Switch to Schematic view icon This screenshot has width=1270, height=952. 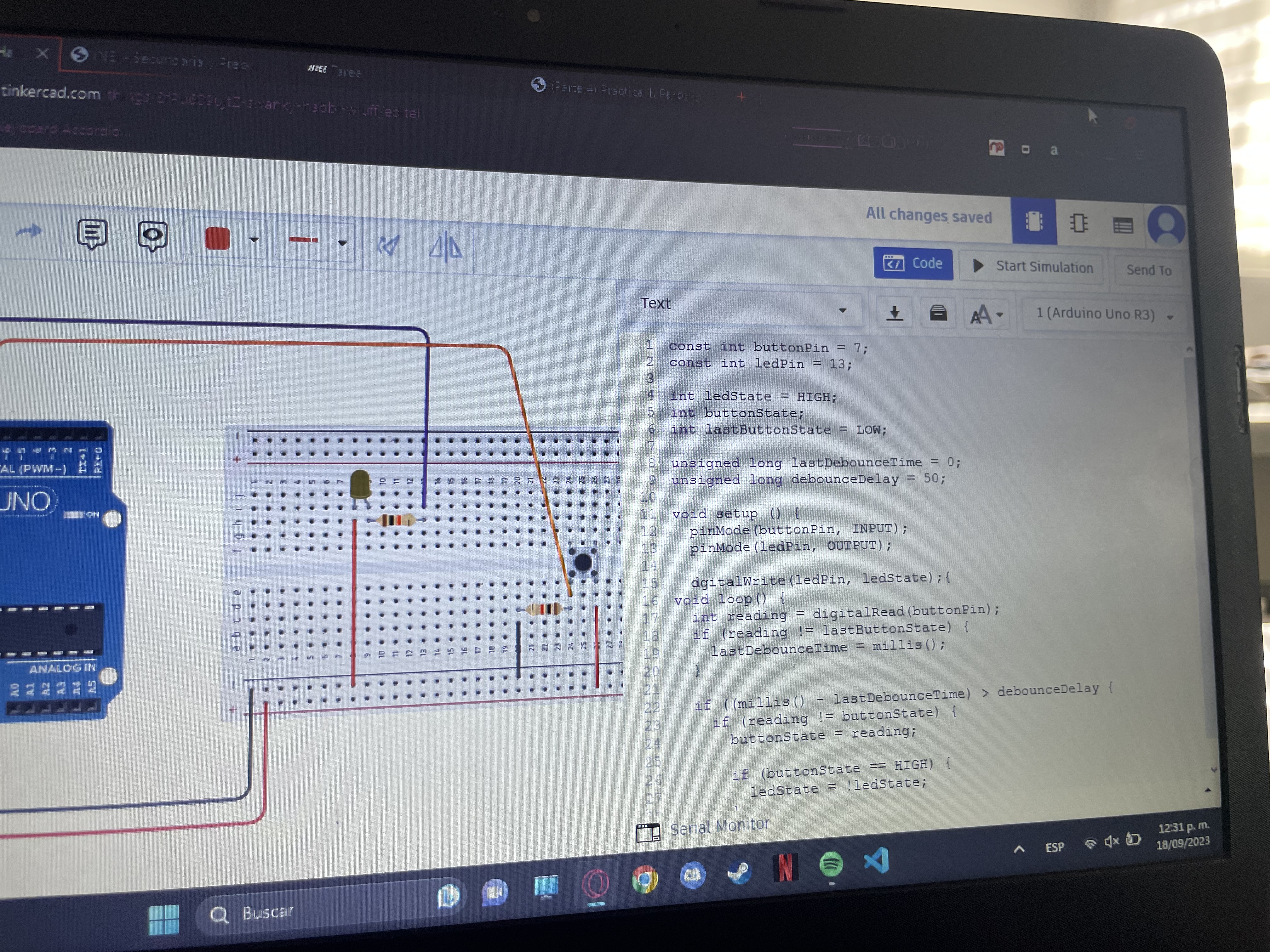coord(1078,223)
